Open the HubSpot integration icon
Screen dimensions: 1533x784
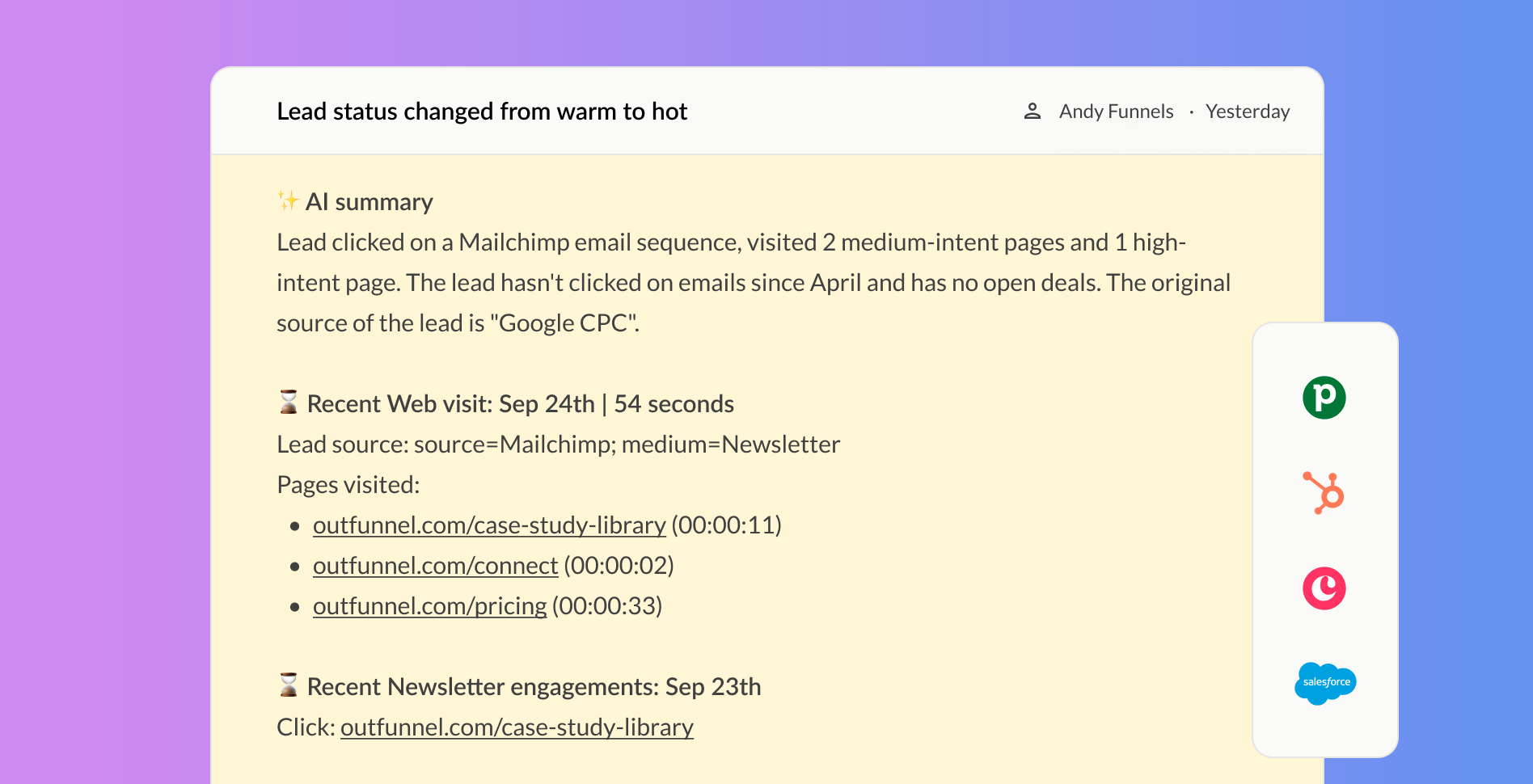(1324, 493)
